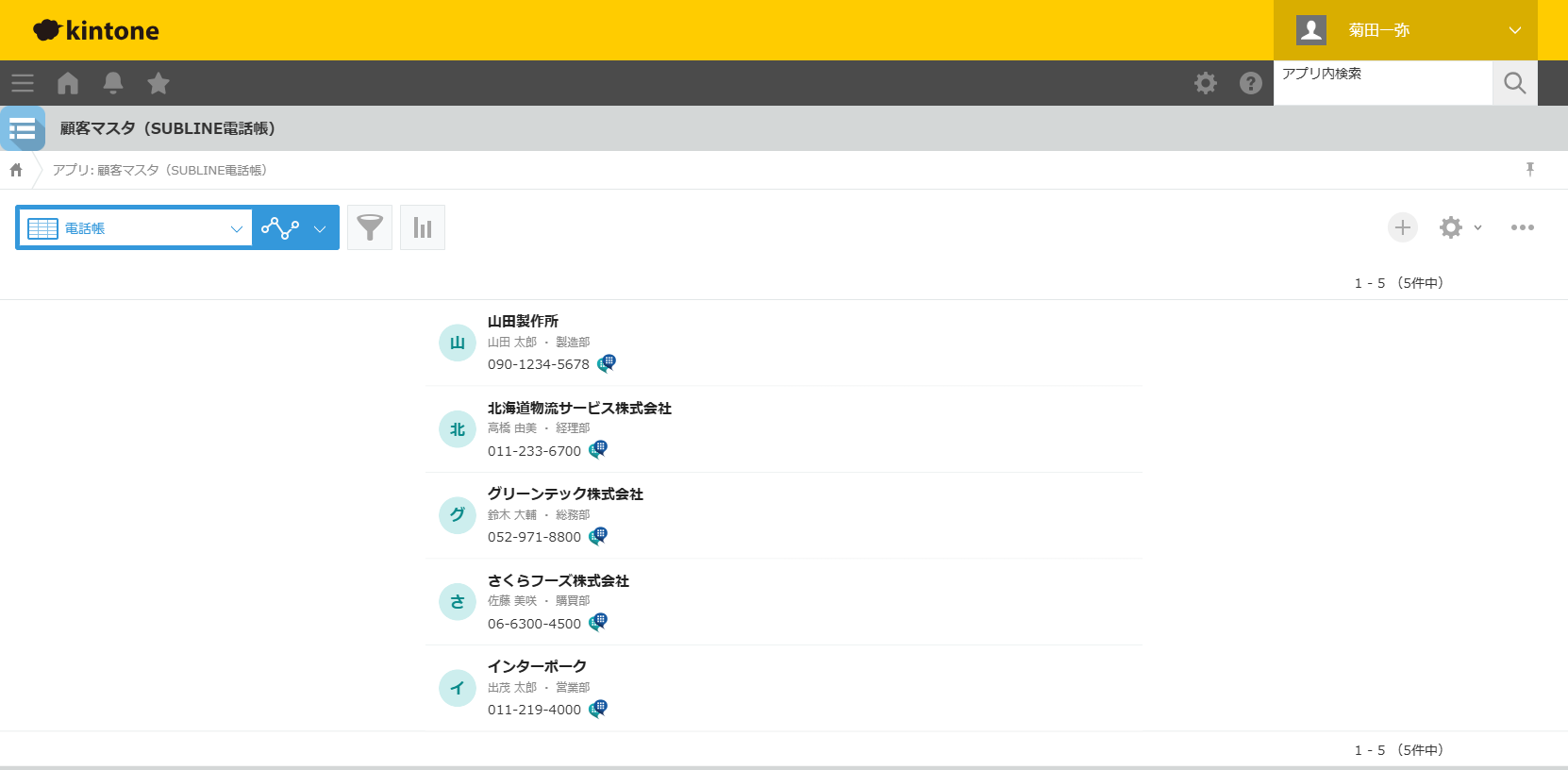Click phone number 011-233-6700
This screenshot has width=1568, height=770.
click(534, 451)
